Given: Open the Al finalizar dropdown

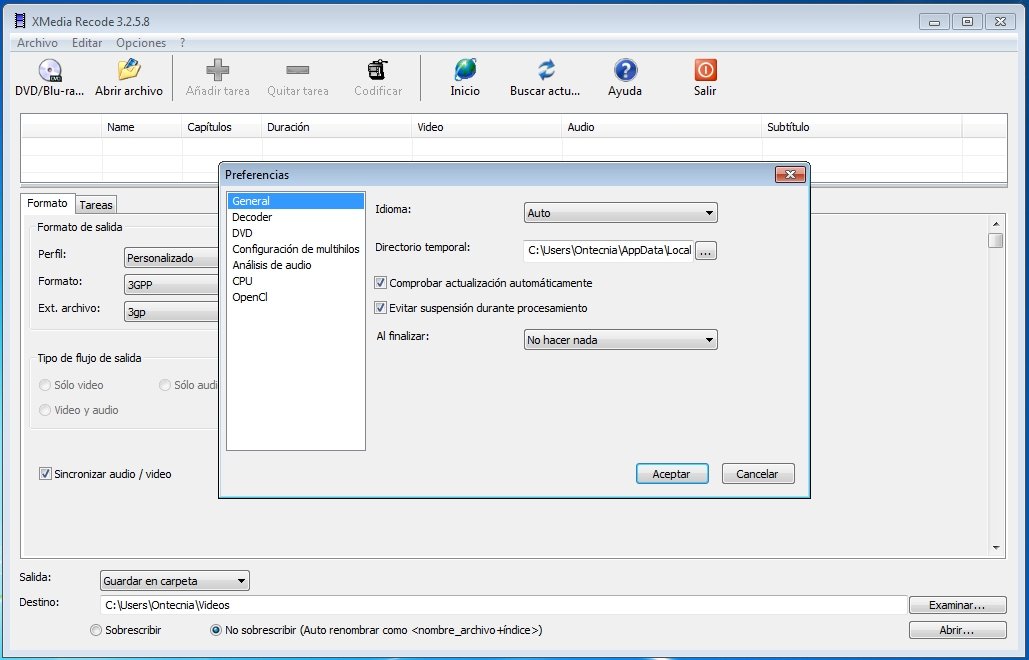Looking at the screenshot, I should (x=710, y=339).
